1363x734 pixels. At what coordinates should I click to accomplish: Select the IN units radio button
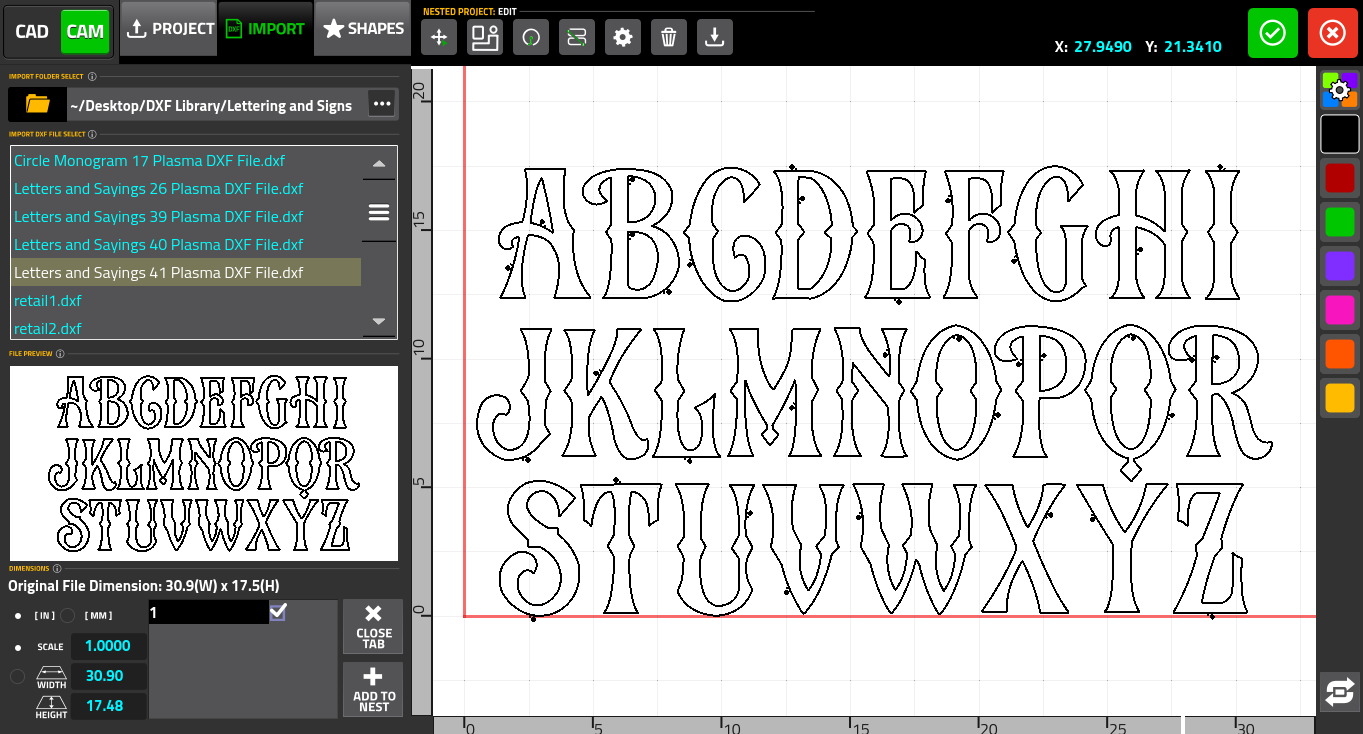point(18,616)
